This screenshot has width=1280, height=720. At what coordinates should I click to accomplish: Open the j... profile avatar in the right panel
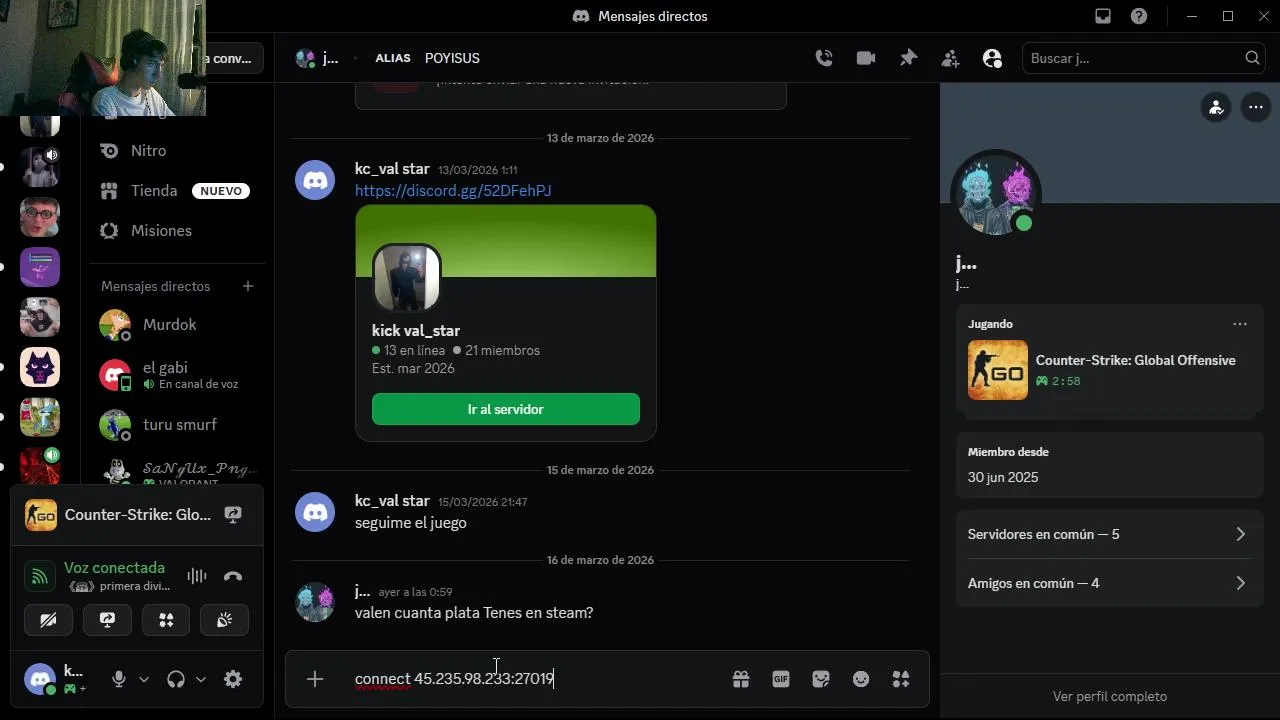click(x=994, y=195)
